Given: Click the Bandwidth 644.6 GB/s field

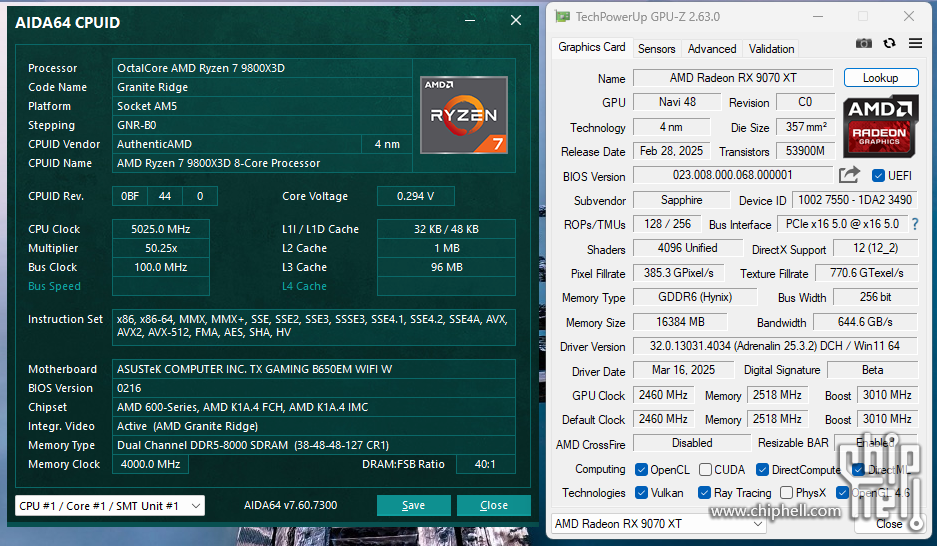Looking at the screenshot, I should tap(865, 322).
